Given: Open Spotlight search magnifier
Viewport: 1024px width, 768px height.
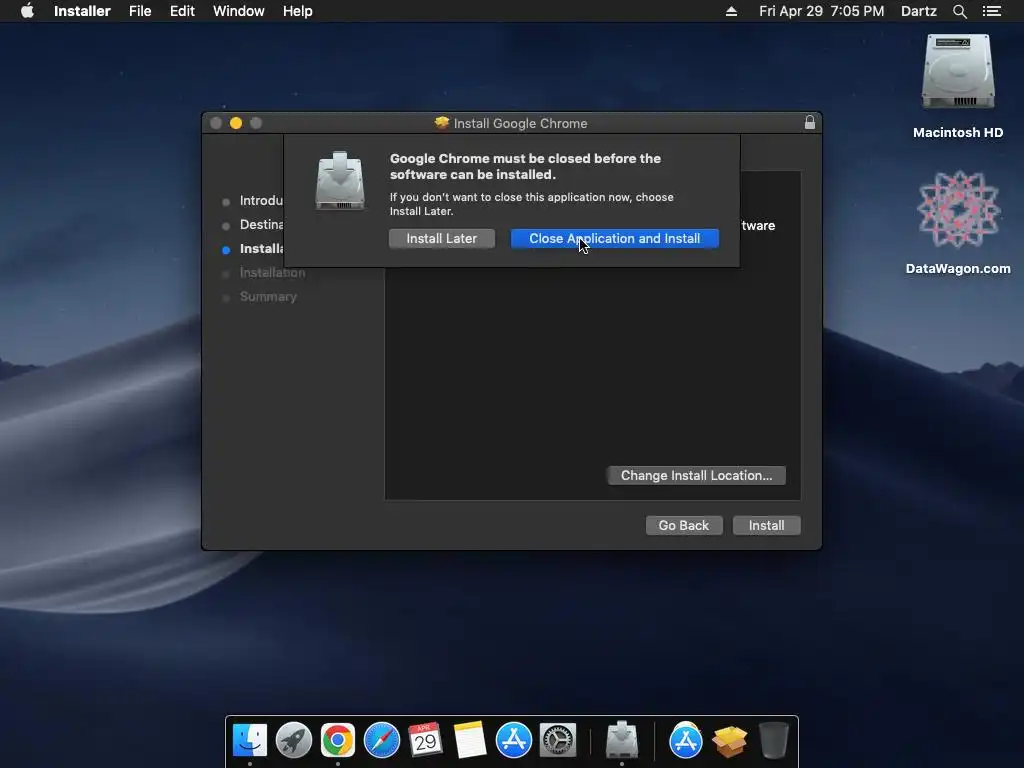Looking at the screenshot, I should 959,11.
